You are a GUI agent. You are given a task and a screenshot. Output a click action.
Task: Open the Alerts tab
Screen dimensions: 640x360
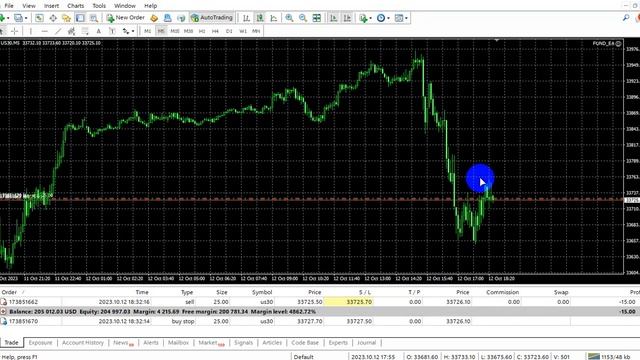tap(151, 343)
